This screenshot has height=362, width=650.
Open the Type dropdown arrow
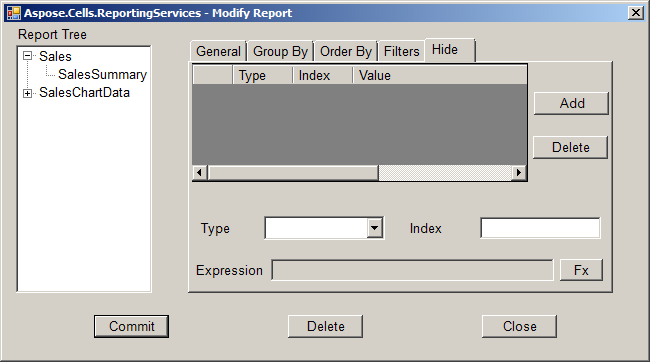[375, 228]
